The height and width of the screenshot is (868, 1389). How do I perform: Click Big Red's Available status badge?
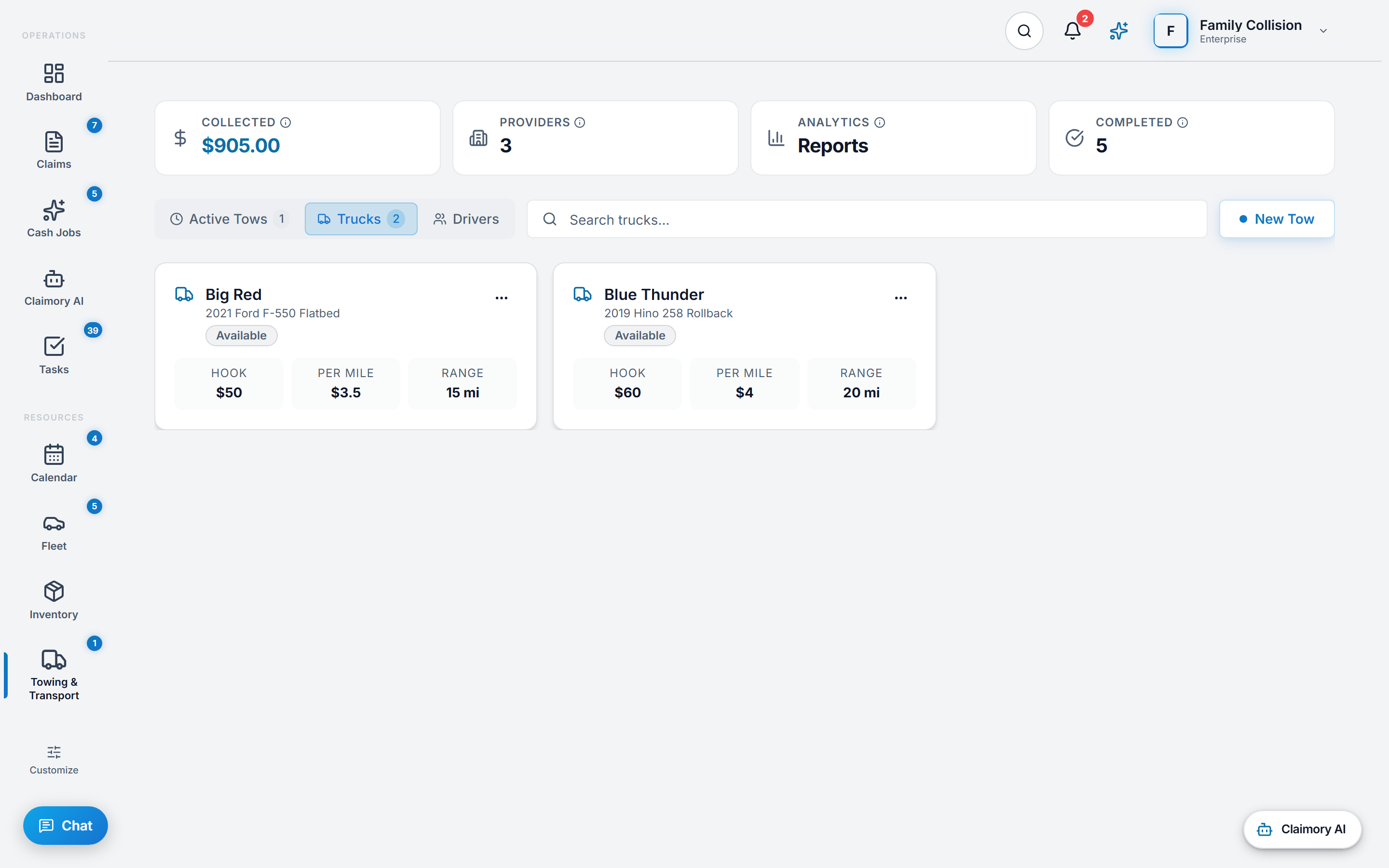(241, 335)
